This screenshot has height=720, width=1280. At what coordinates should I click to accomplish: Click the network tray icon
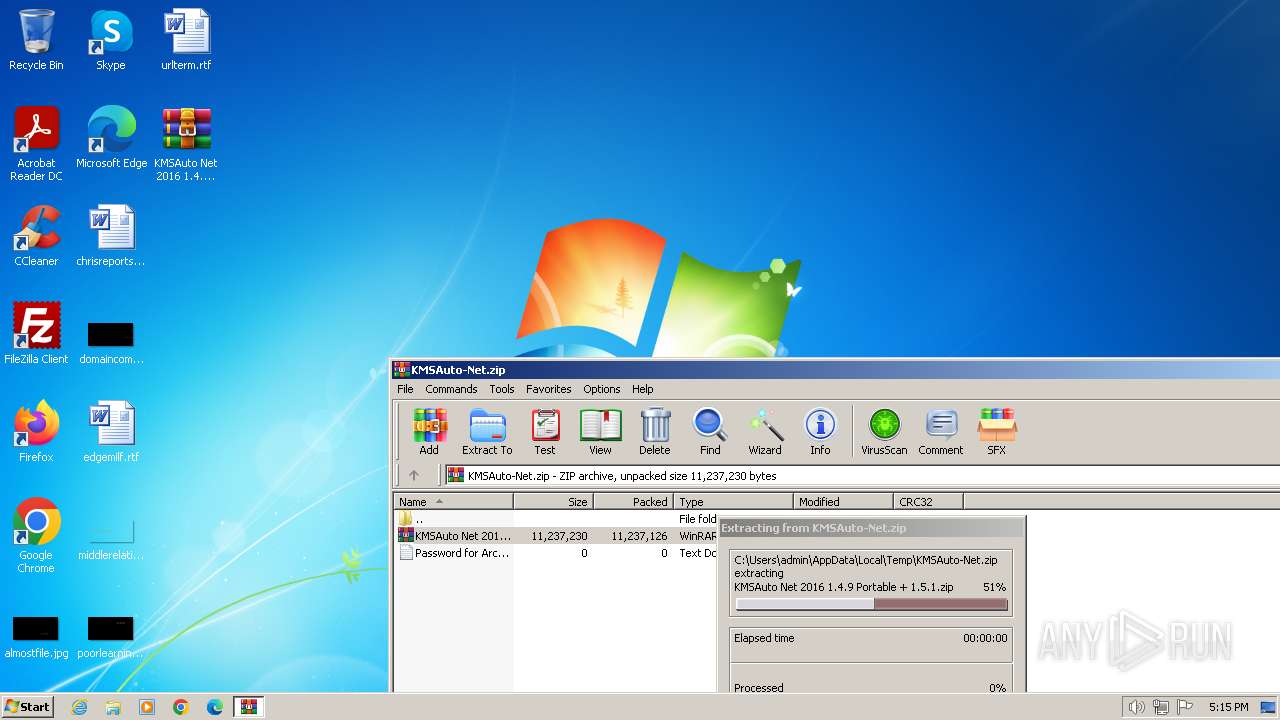point(1161,707)
